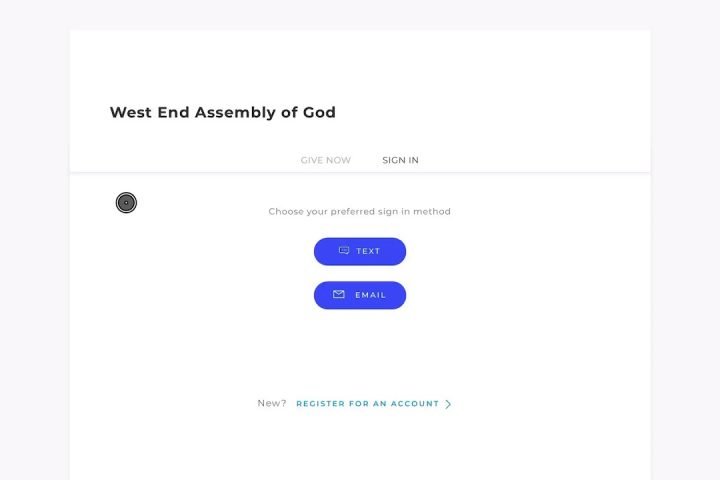The image size is (720, 480).
Task: Click the gray page background right of card
Action: tap(685, 250)
